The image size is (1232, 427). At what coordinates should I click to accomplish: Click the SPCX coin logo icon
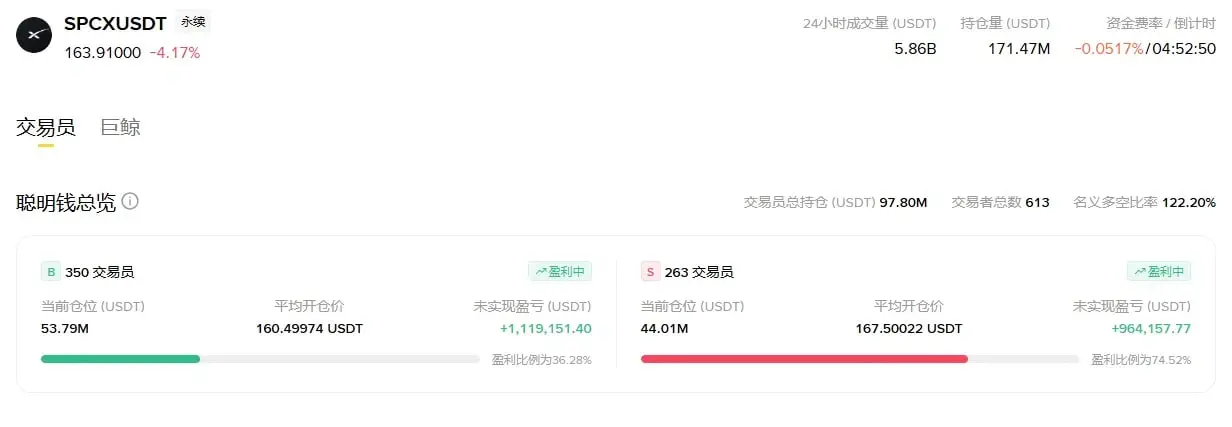34,36
